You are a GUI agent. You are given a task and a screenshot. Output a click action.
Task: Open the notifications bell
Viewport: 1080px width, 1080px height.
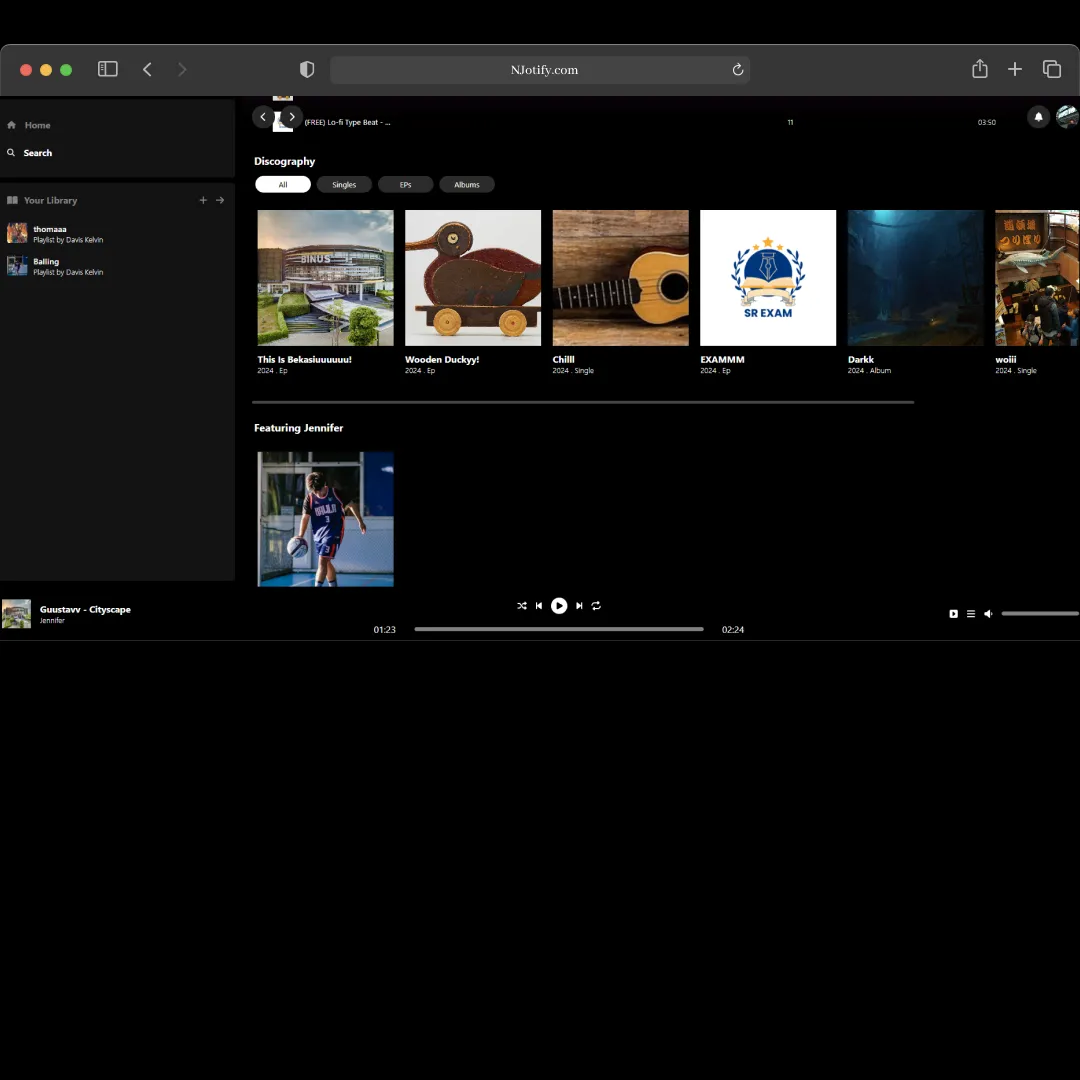(x=1039, y=117)
